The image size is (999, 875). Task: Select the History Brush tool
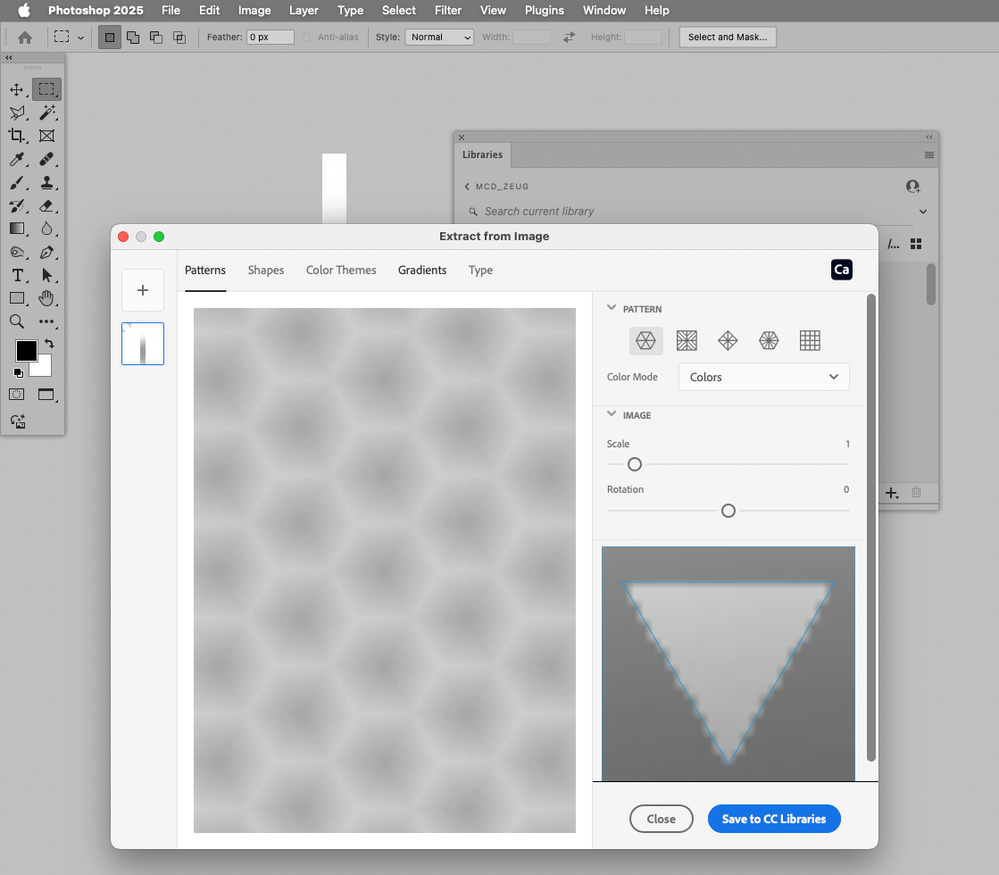pos(17,206)
